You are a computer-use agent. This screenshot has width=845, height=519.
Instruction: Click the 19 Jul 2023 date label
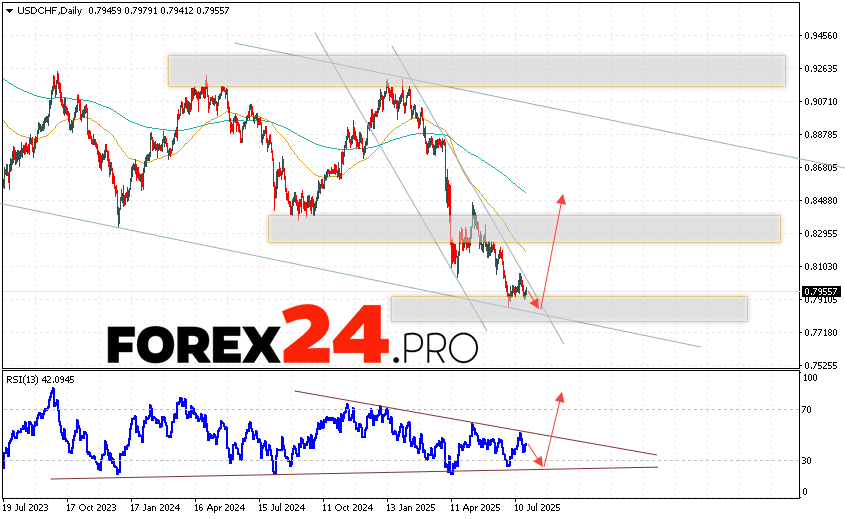[x=28, y=507]
